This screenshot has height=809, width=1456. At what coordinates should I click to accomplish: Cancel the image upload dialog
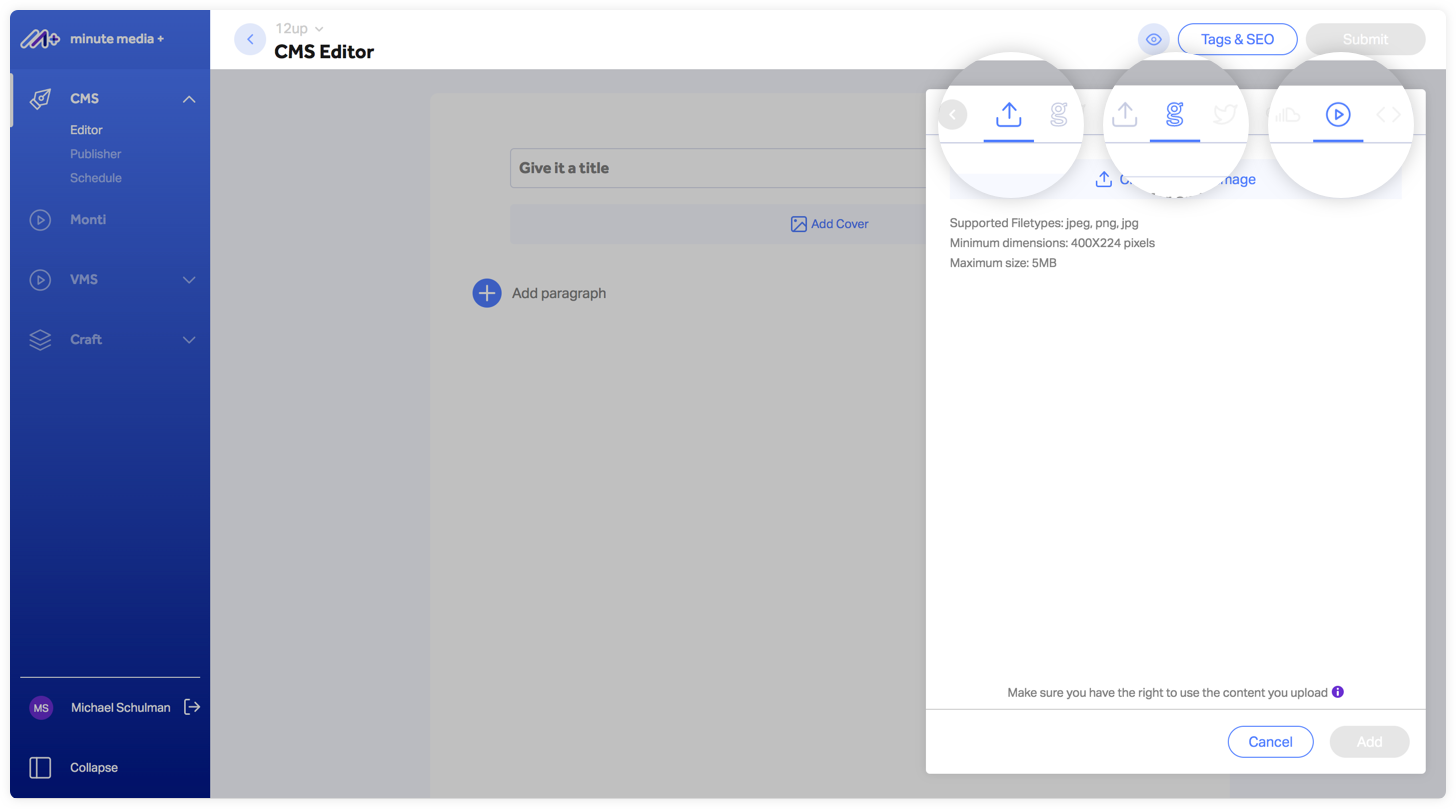1270,742
